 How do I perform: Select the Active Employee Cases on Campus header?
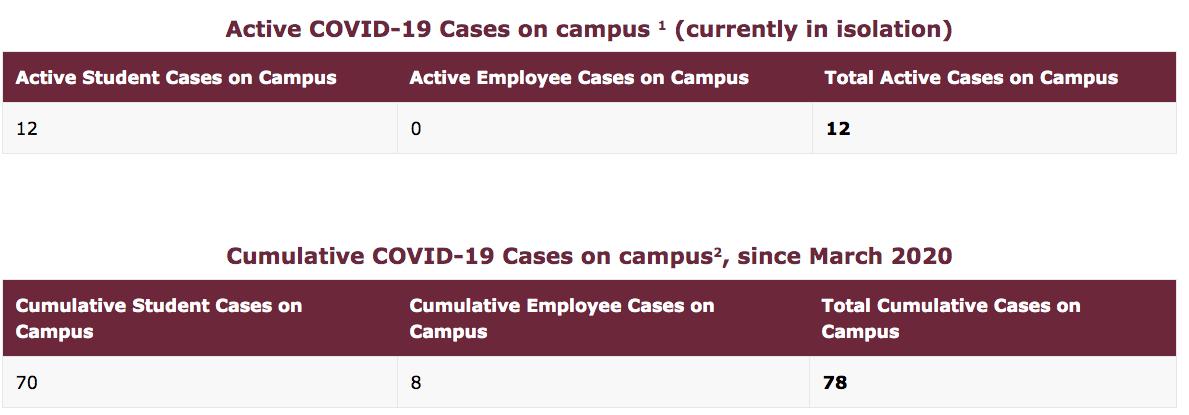(579, 77)
